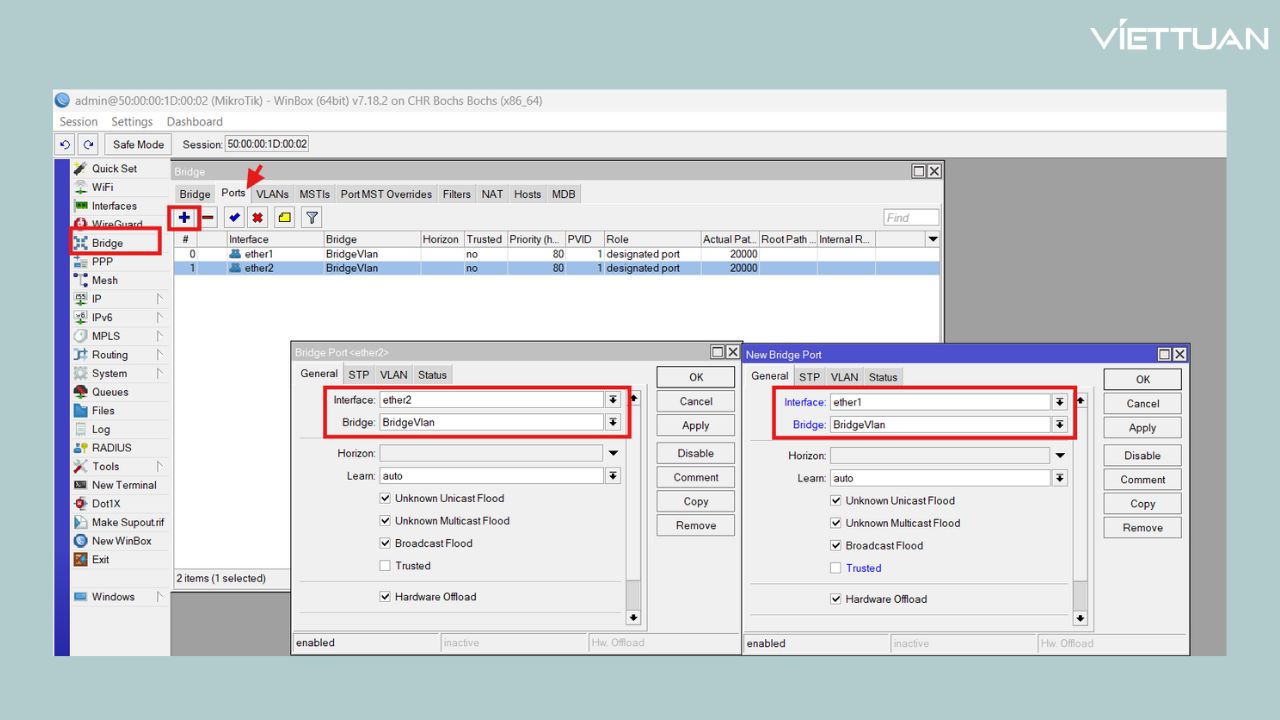Screen dimensions: 1280x720
Task: Click the Find search field
Action: click(x=910, y=217)
